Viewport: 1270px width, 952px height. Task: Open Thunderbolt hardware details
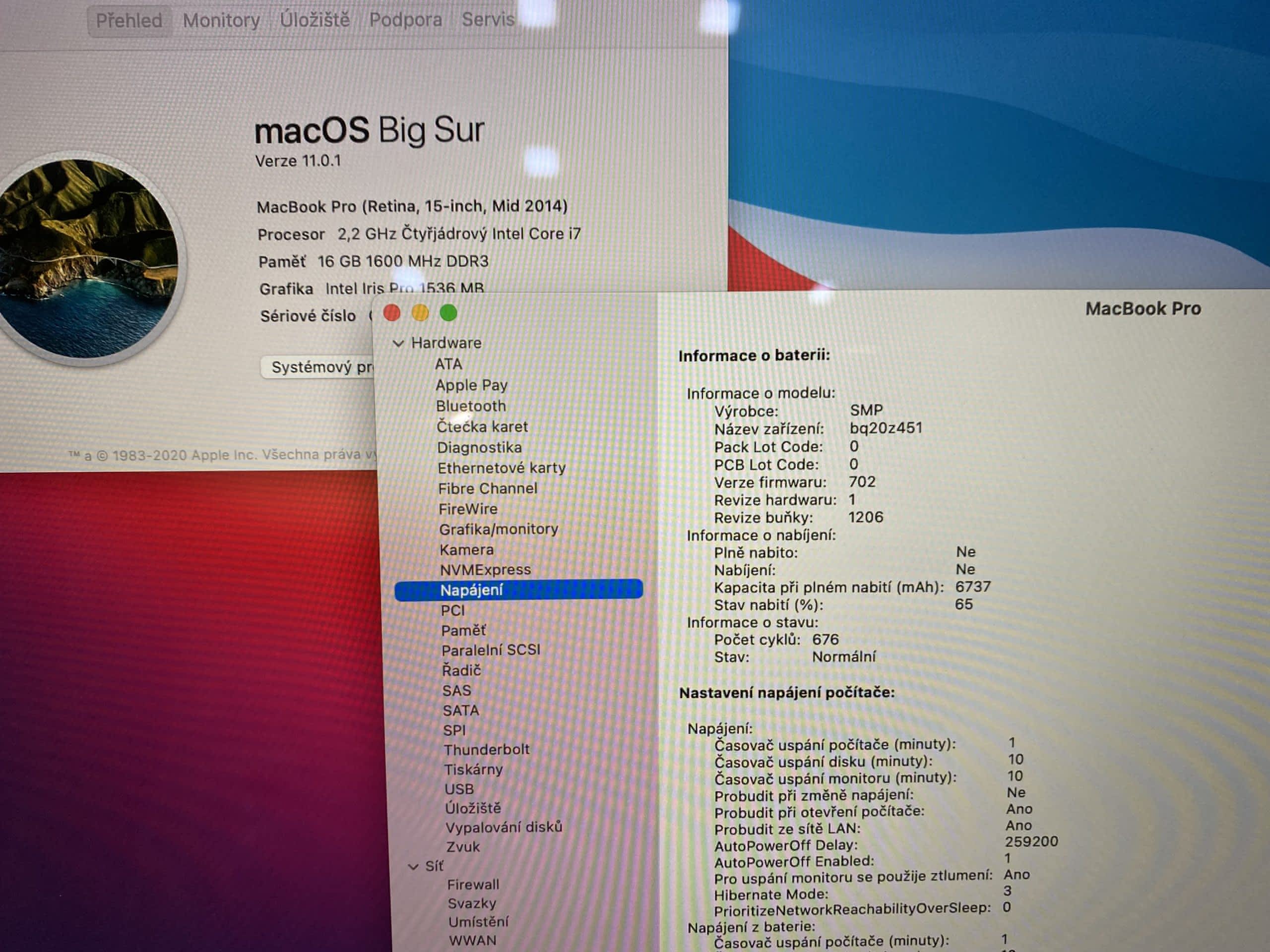(486, 749)
